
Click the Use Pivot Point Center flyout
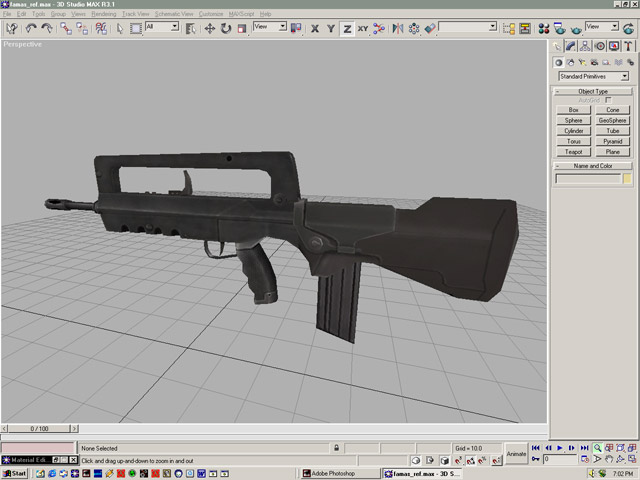click(x=296, y=28)
